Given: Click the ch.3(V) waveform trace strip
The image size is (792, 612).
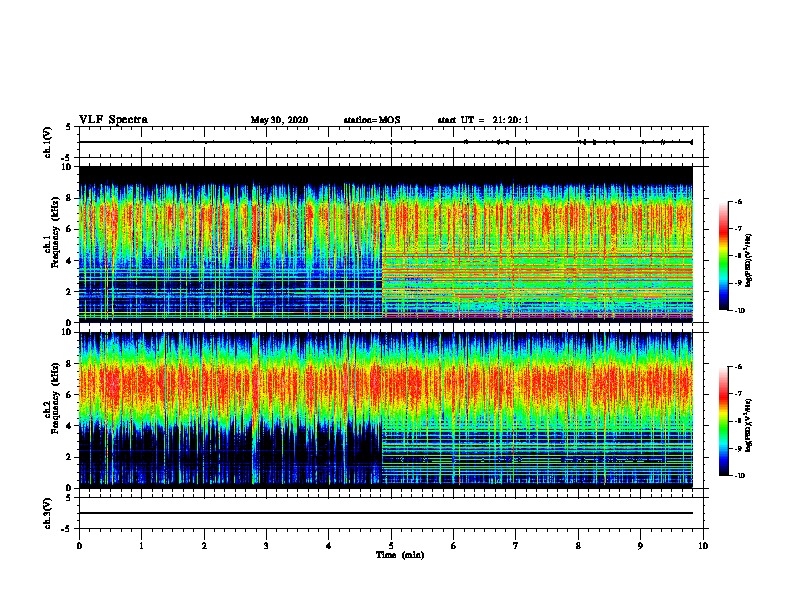Looking at the screenshot, I should pyautogui.click(x=393, y=513).
